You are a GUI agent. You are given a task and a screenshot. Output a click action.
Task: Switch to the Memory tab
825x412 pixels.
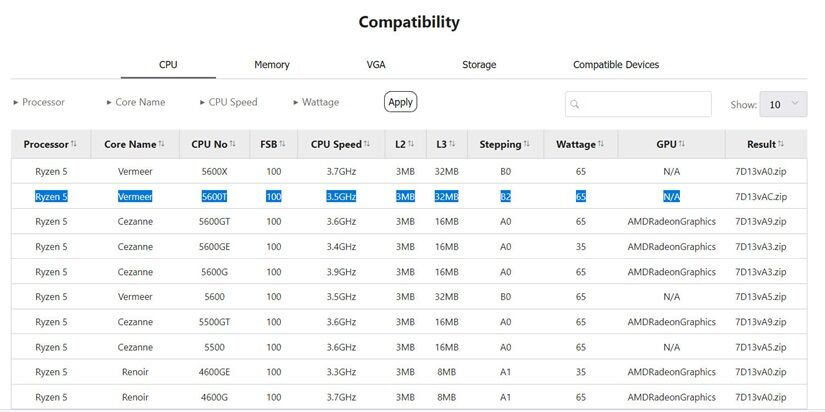271,65
